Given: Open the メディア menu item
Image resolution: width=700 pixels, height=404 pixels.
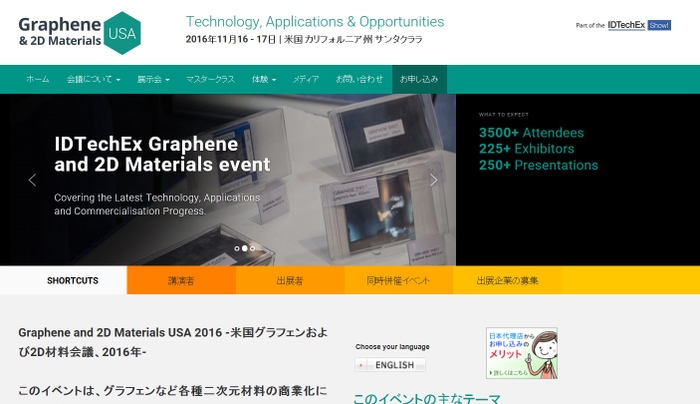Looking at the screenshot, I should (306, 79).
